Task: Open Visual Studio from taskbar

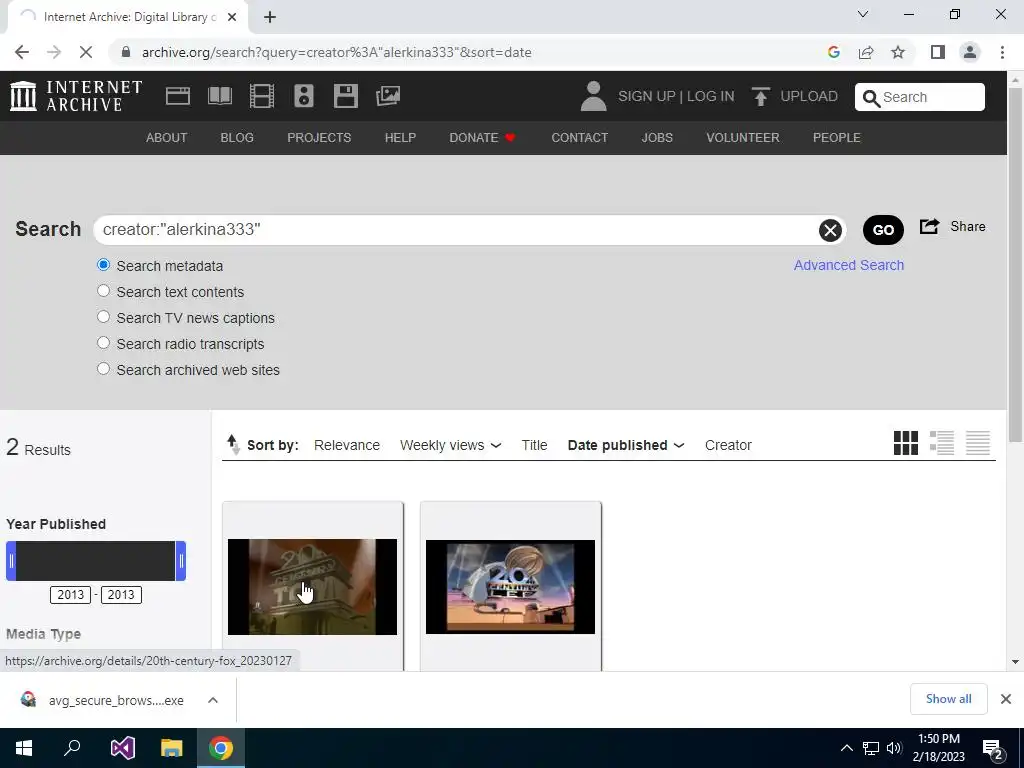Action: pyautogui.click(x=122, y=748)
